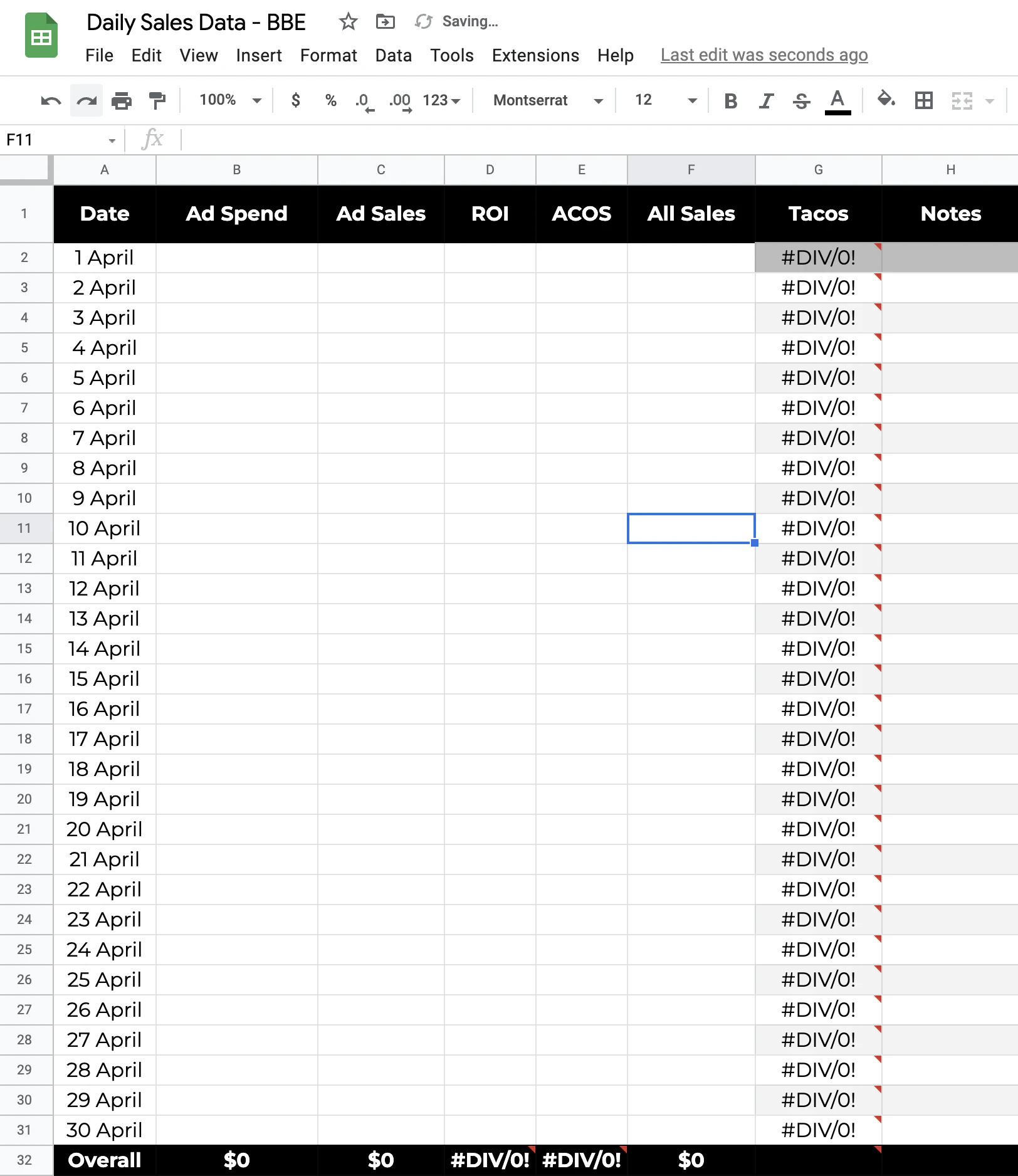Expand the merge cells options dropdown
1018x1176 pixels.
pos(990,100)
